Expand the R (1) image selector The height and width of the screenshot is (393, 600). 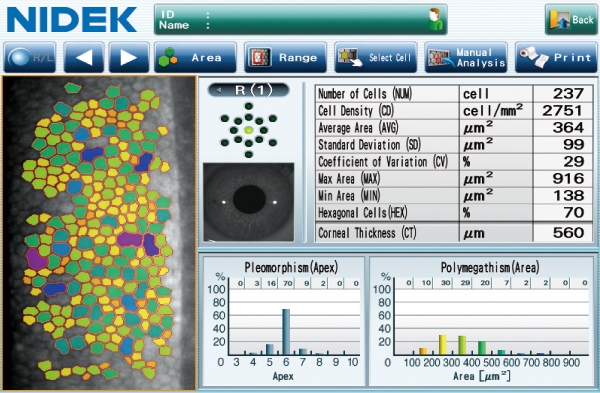(249, 90)
